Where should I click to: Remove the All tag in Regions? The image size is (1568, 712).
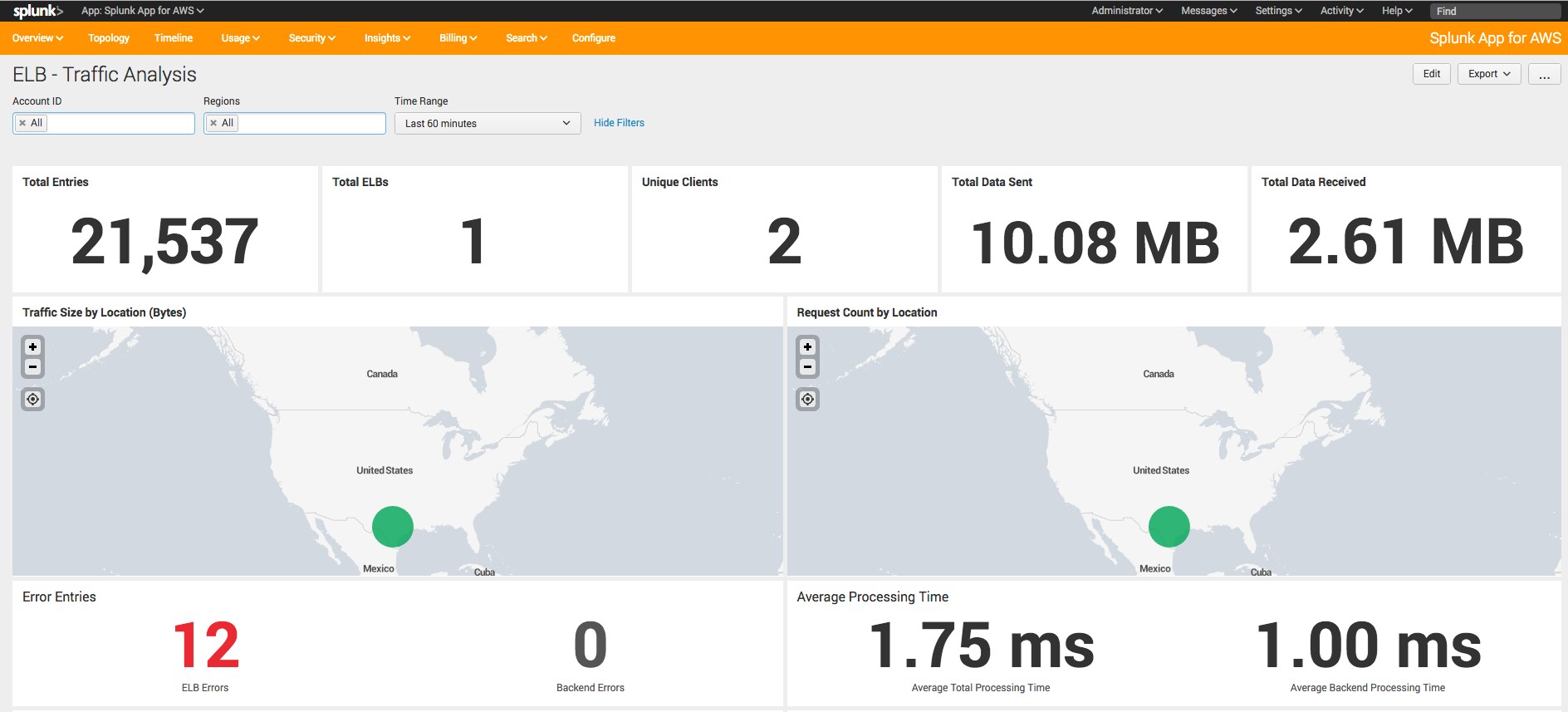click(213, 123)
